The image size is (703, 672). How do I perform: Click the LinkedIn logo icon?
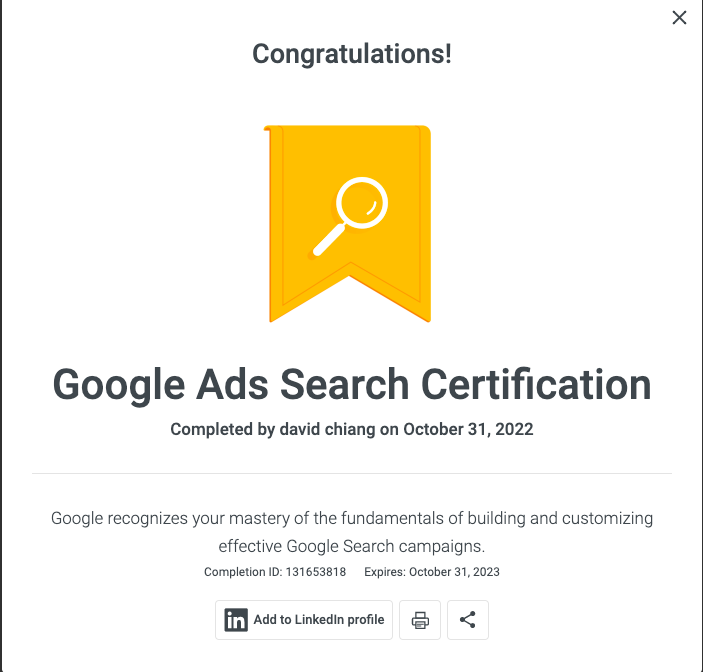click(236, 620)
